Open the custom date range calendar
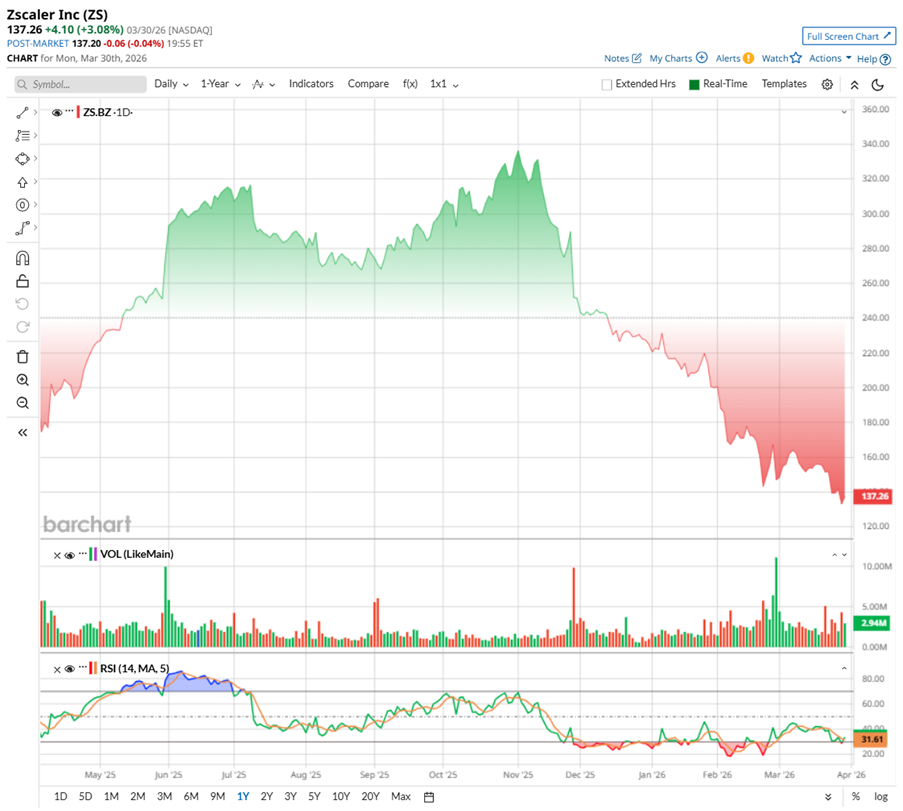Screen dimensions: 903x811 click(429, 797)
